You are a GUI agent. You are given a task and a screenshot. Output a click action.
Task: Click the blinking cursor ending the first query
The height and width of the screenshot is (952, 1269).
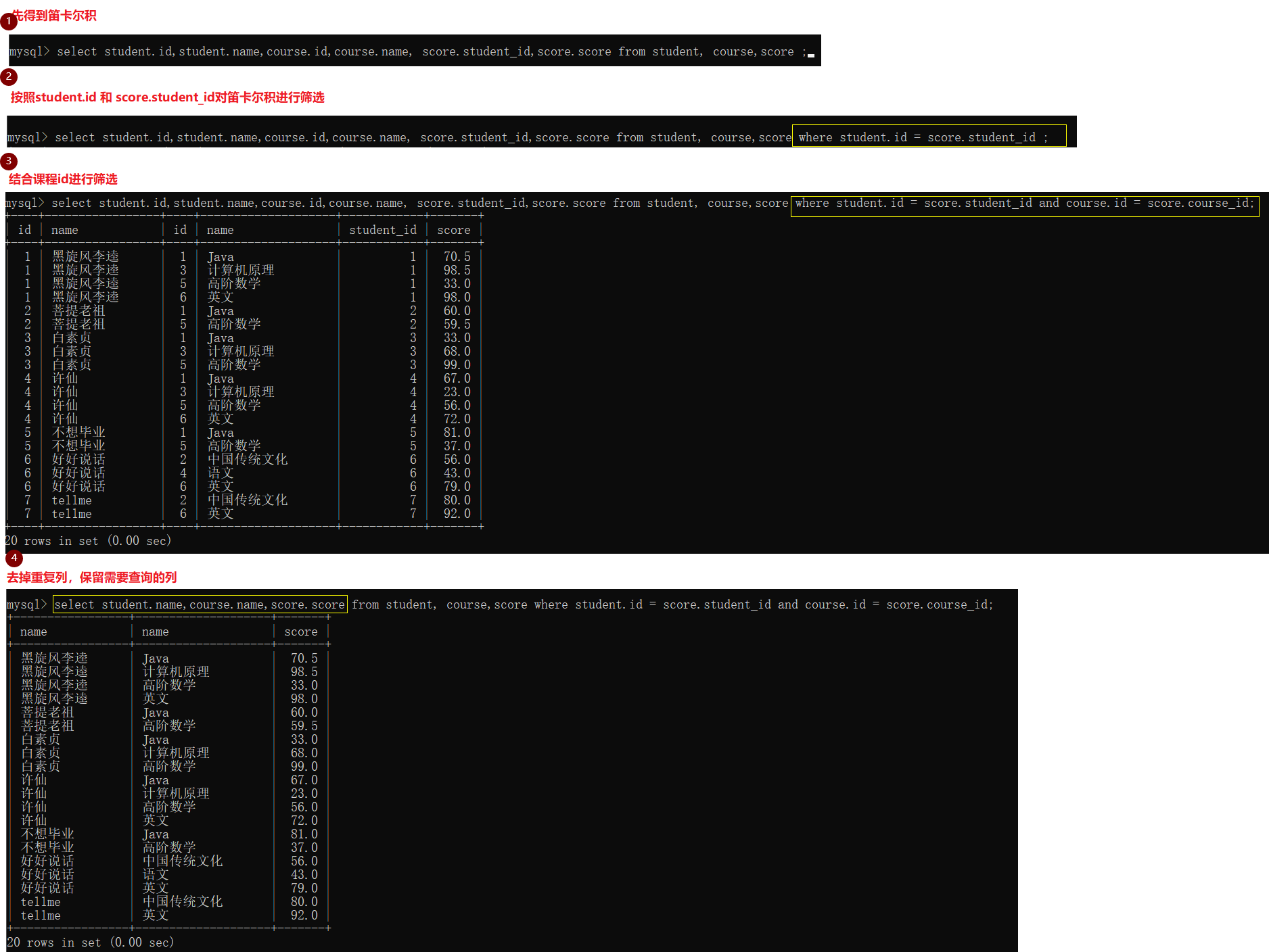click(x=811, y=55)
